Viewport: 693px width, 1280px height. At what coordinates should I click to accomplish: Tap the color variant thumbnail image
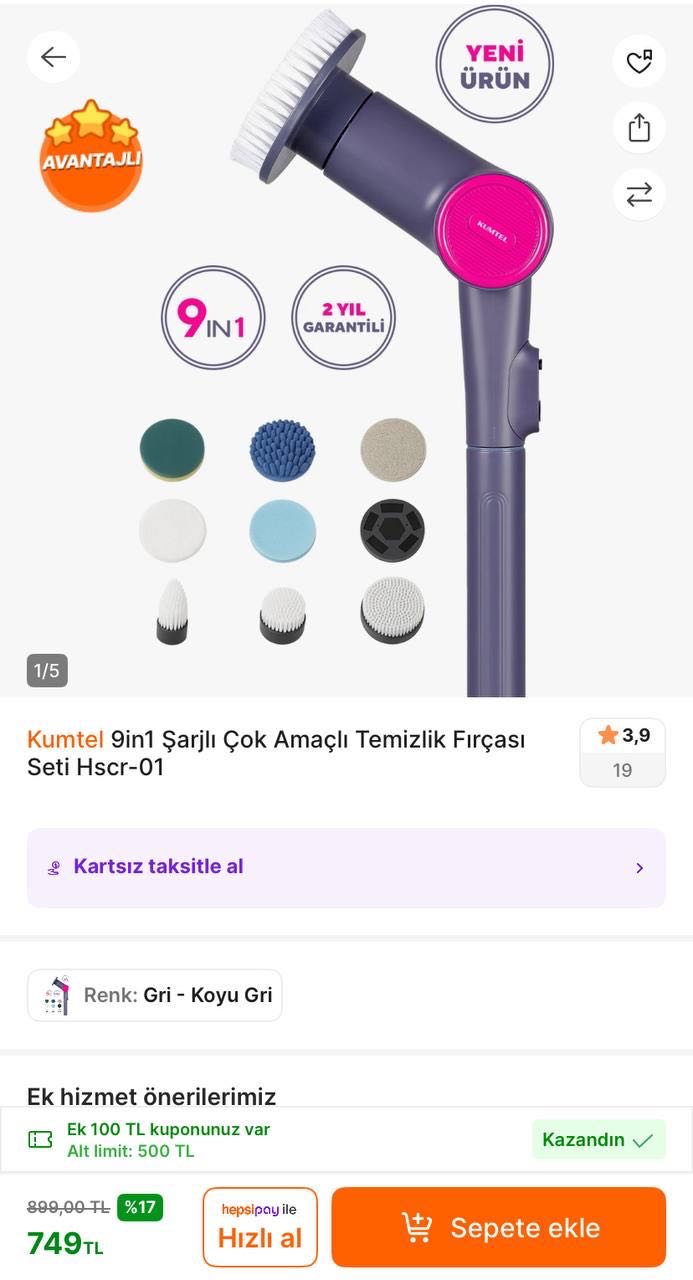tap(56, 995)
